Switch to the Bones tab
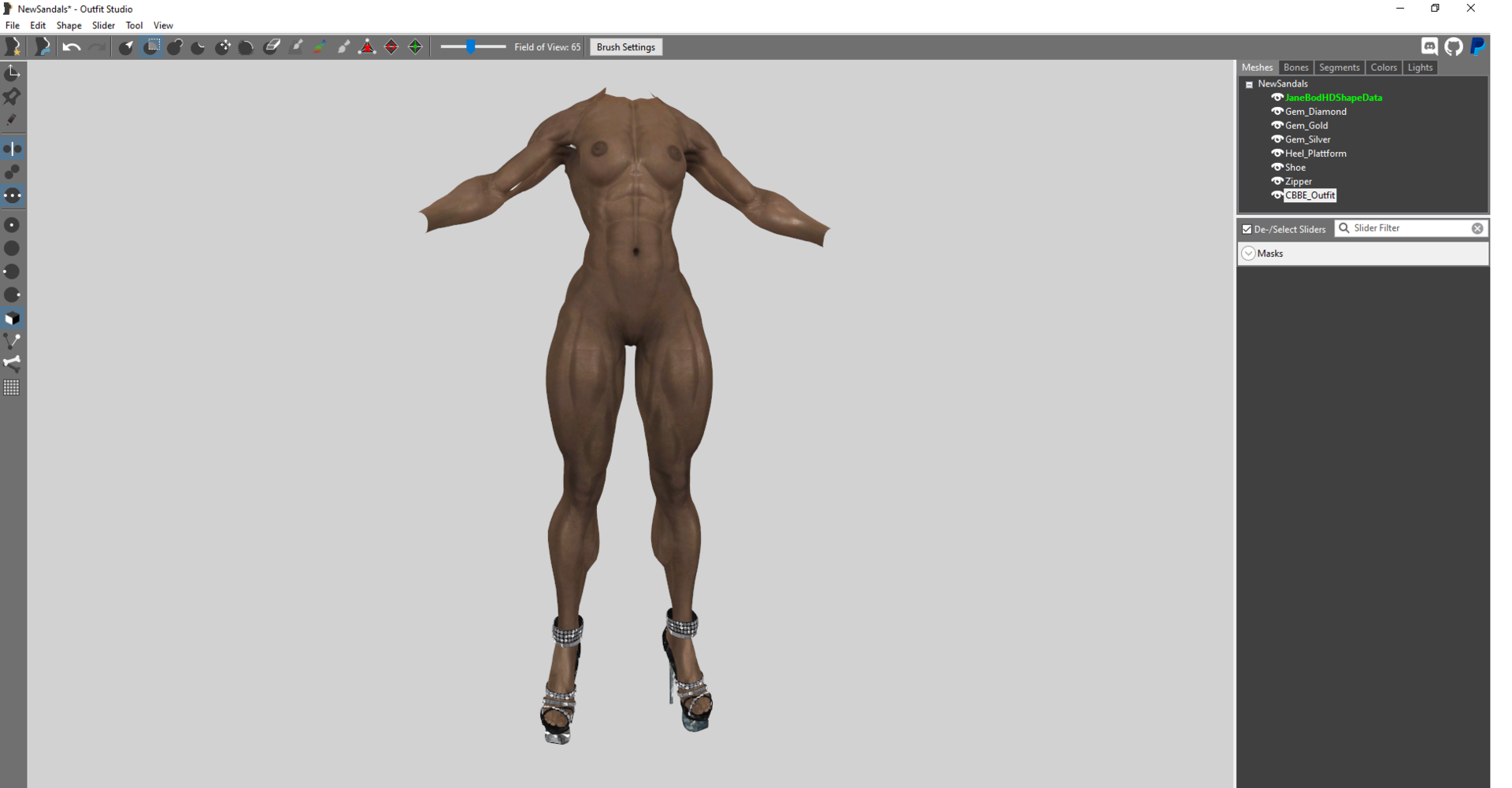Viewport: 1512px width, 788px height. click(1295, 68)
